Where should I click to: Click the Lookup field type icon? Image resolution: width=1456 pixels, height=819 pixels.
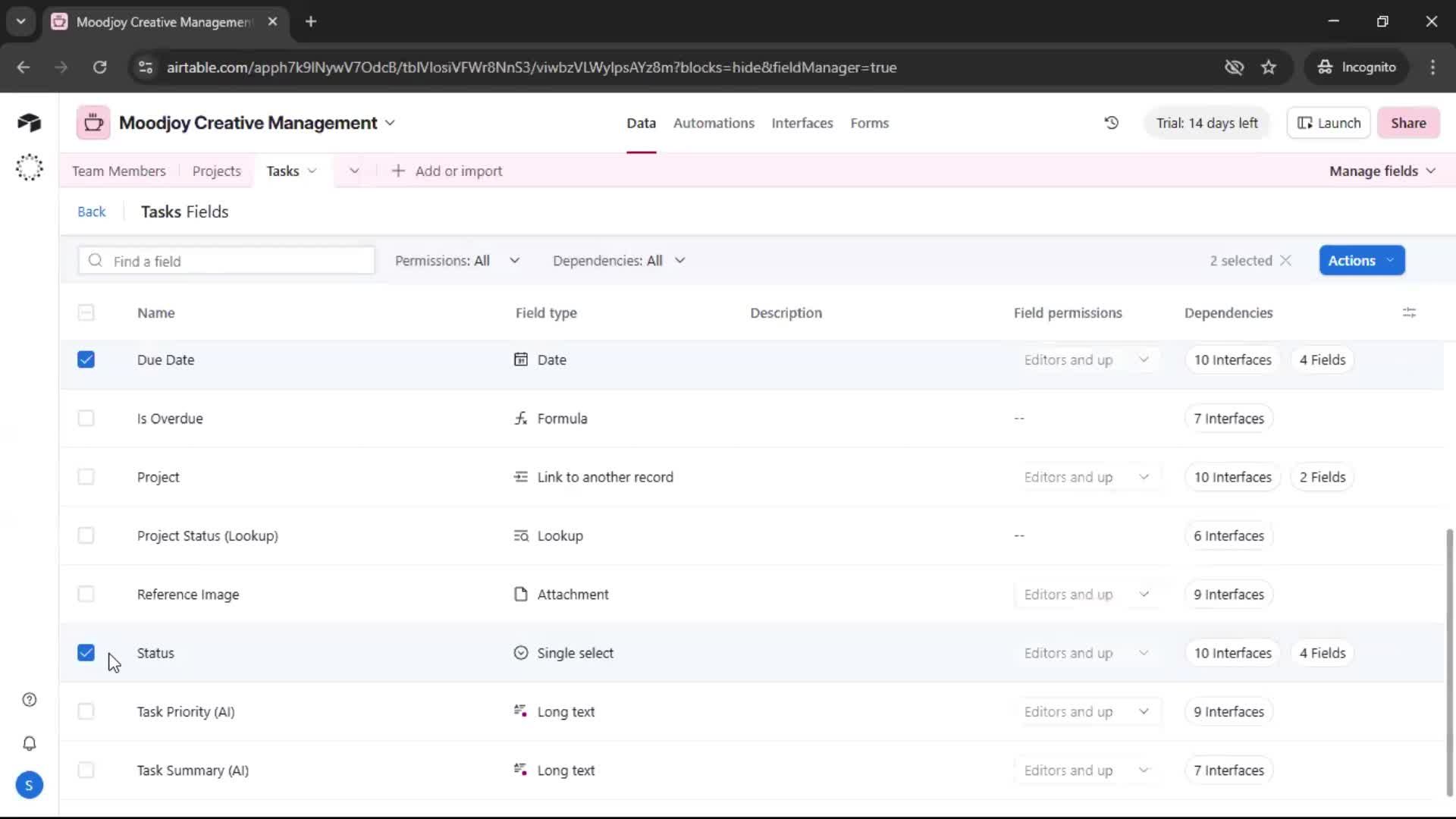pos(520,536)
